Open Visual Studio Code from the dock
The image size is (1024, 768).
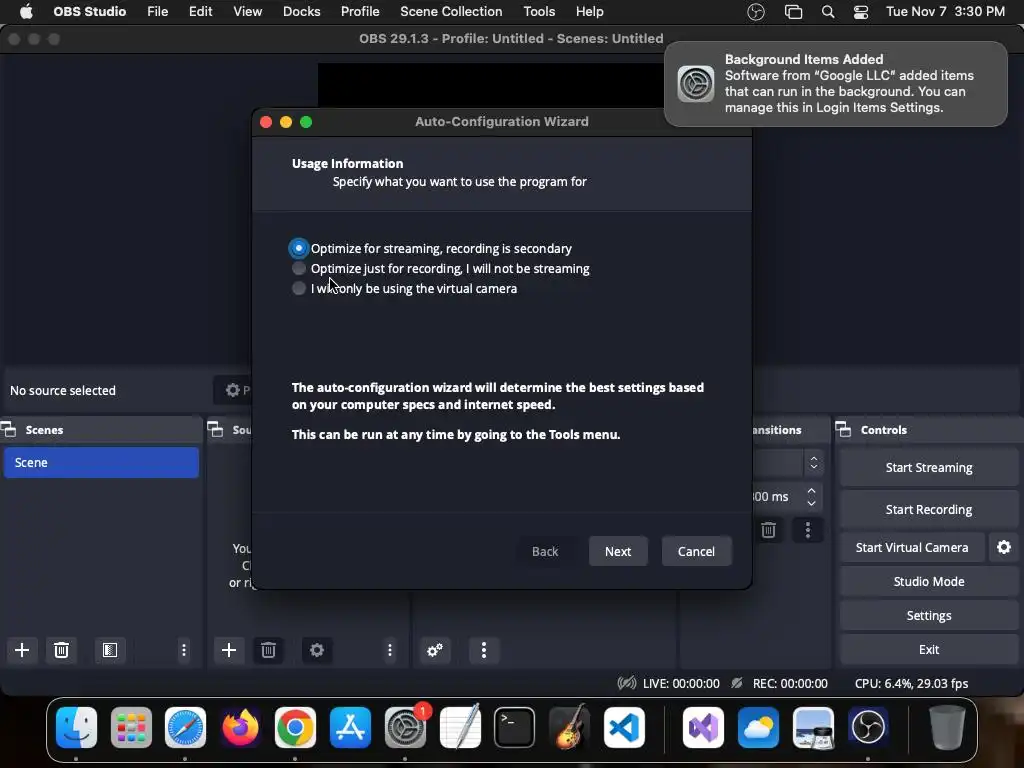(624, 727)
